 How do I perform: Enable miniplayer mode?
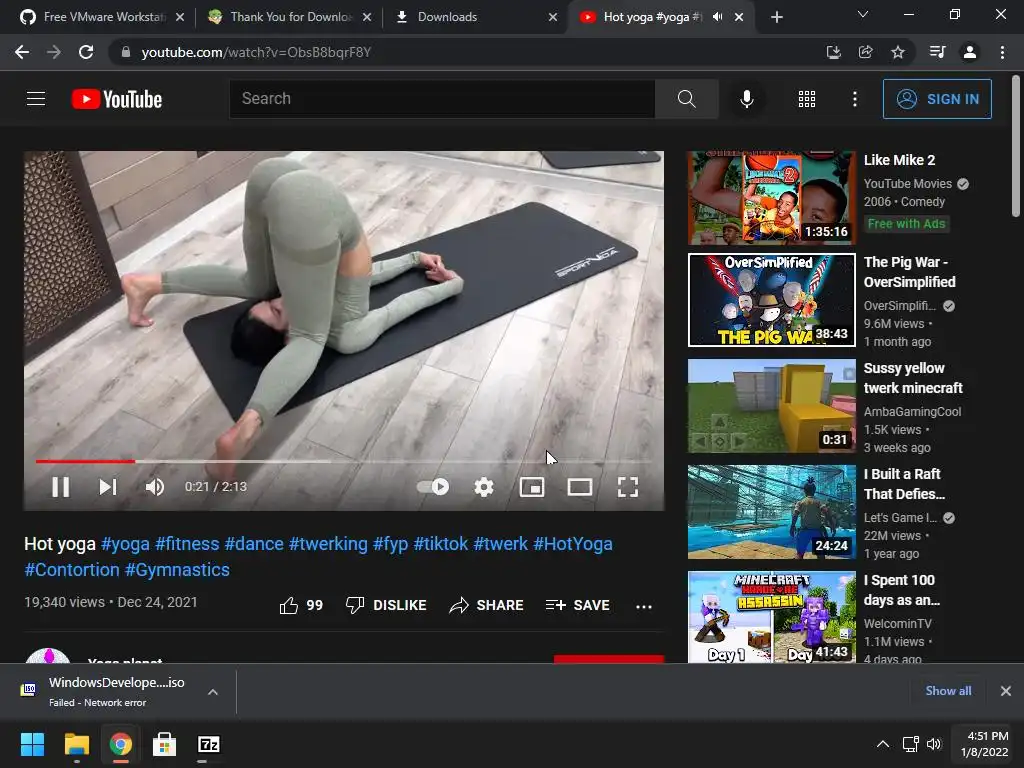(532, 487)
